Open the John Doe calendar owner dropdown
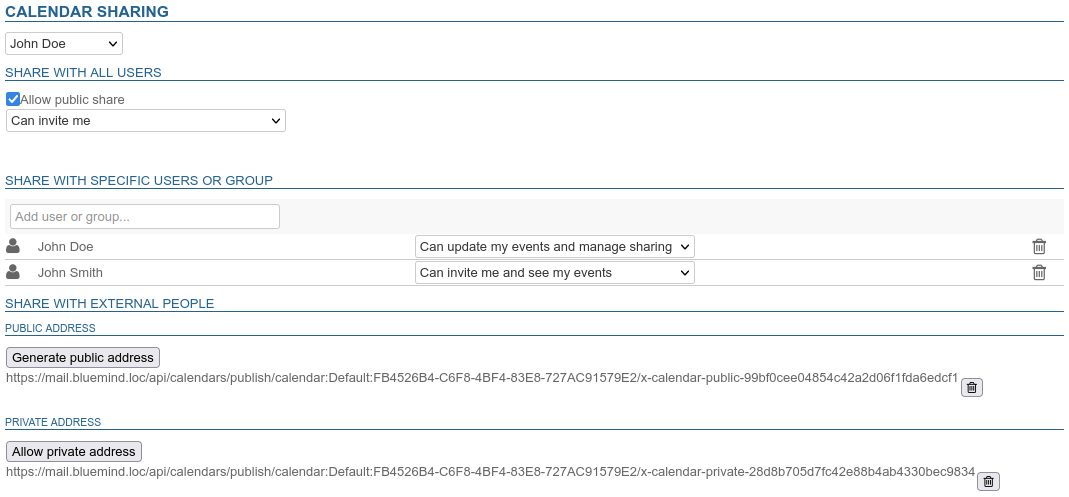The height and width of the screenshot is (497, 1069). [x=64, y=44]
